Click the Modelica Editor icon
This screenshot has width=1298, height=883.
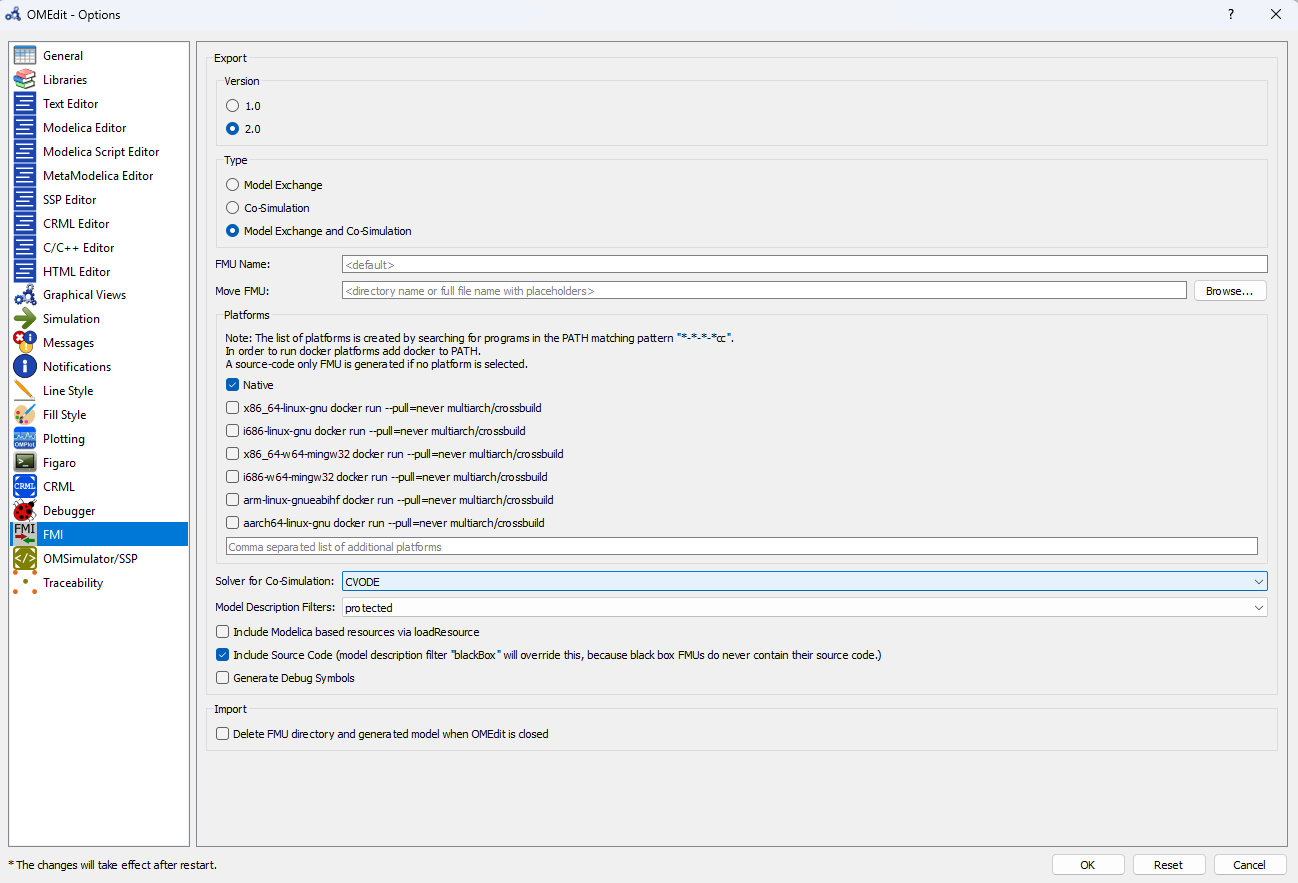pos(25,128)
